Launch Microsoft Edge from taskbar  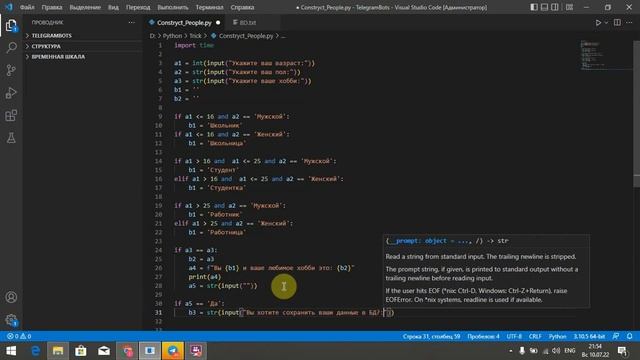click(36, 351)
